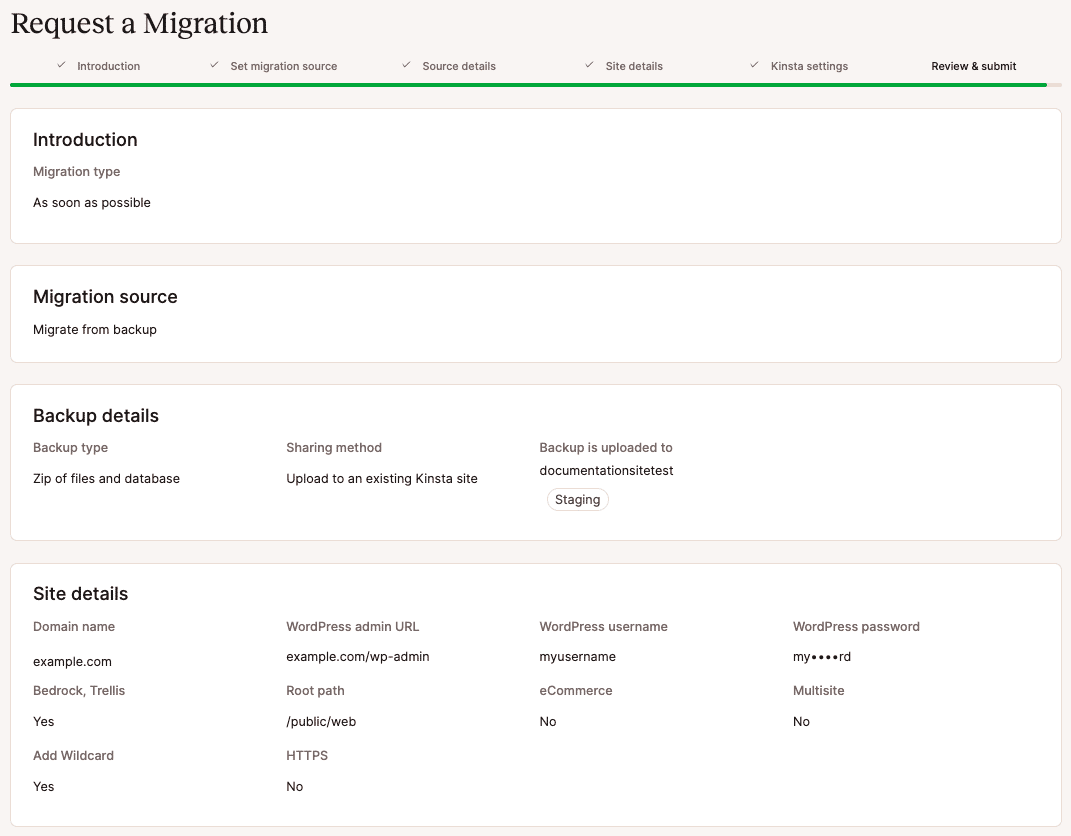
Task: Click the eCommerce answer showing No
Action: pyautogui.click(x=547, y=721)
